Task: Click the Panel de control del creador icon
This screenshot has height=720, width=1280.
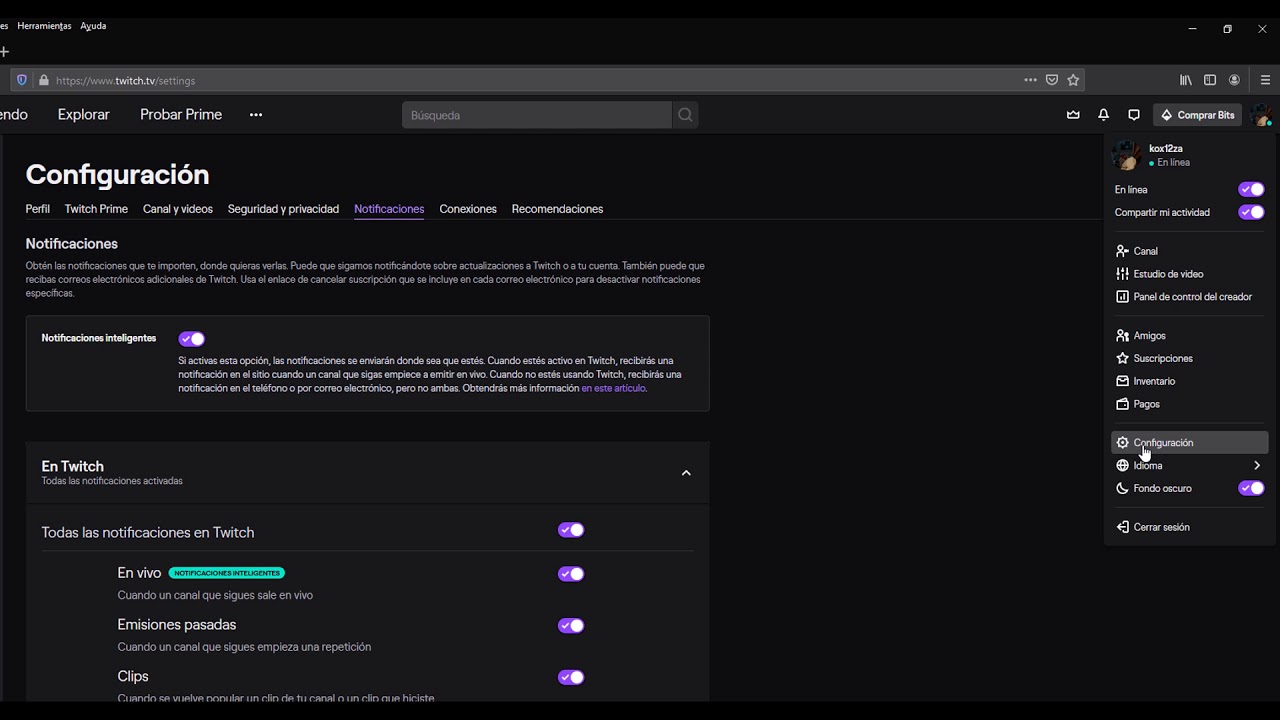Action: [1122, 297]
